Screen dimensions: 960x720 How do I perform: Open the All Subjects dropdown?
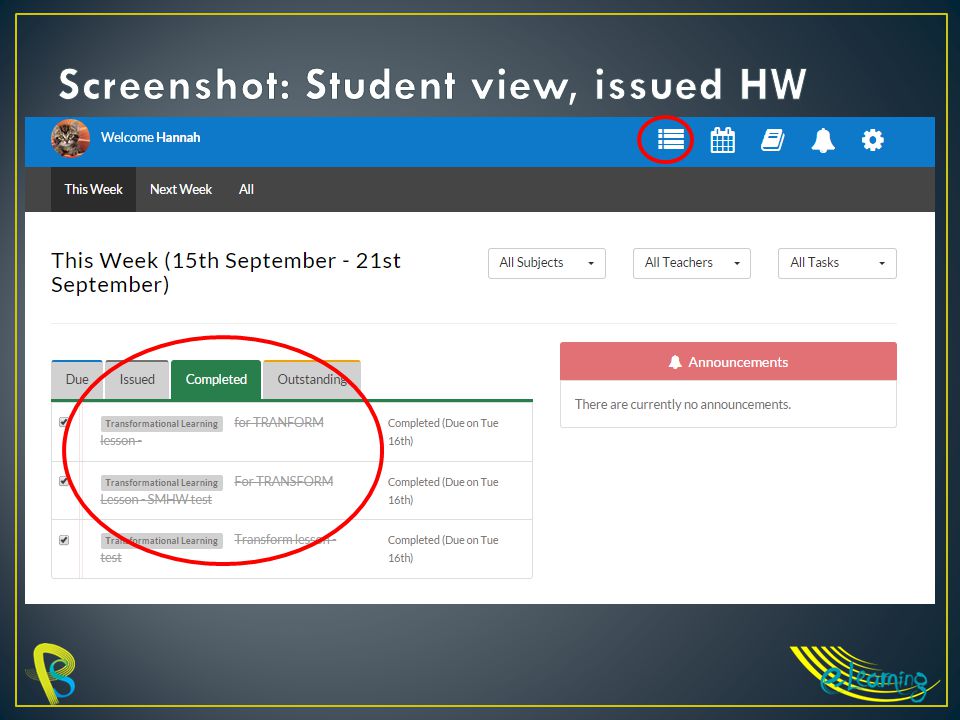pos(547,263)
